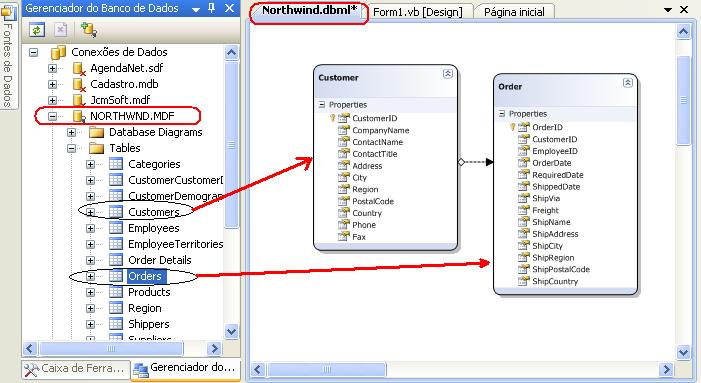Click the Categories table icon
Screen dimensions: 701x383
[x=116, y=164]
